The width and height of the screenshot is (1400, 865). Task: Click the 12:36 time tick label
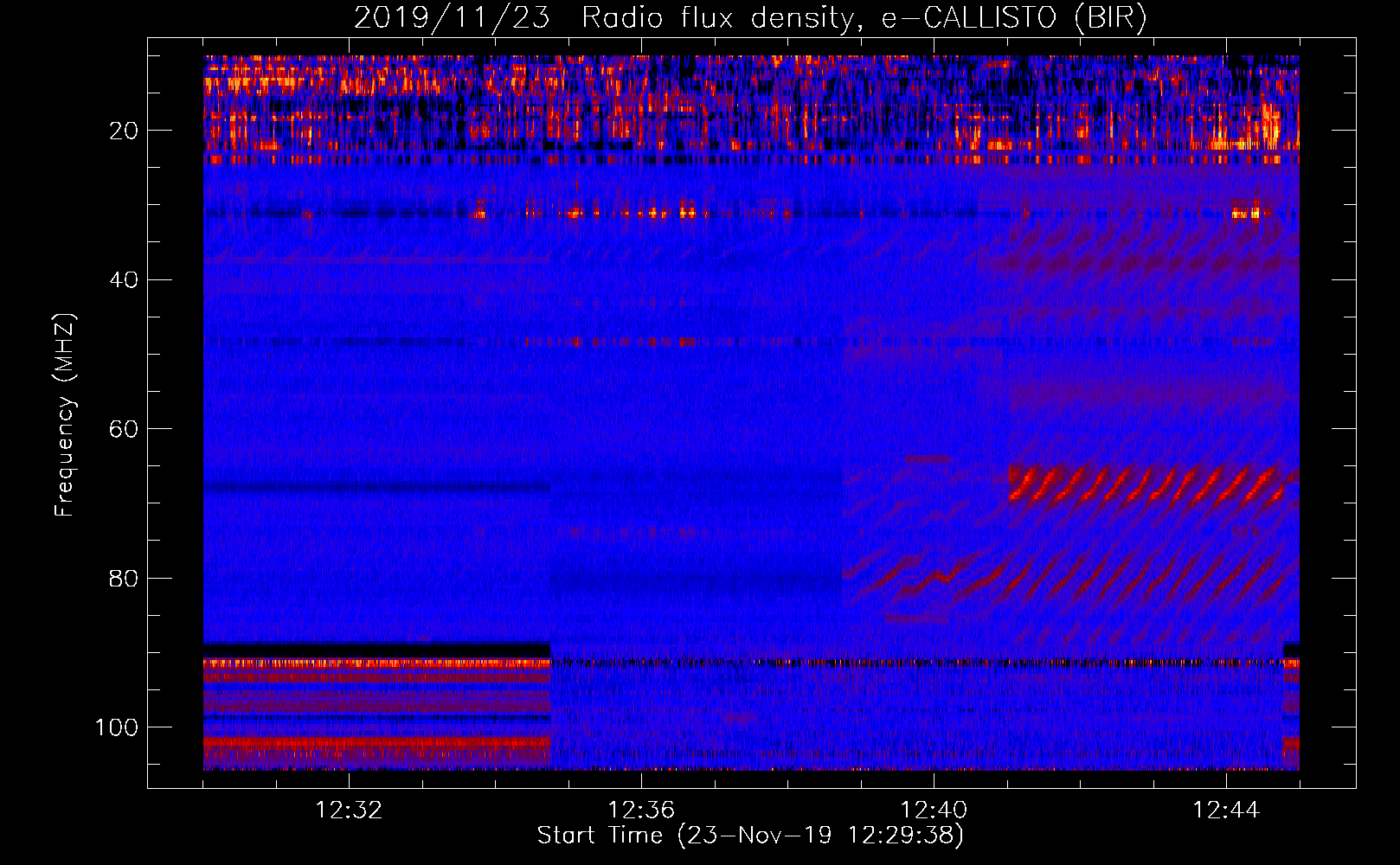(x=641, y=811)
